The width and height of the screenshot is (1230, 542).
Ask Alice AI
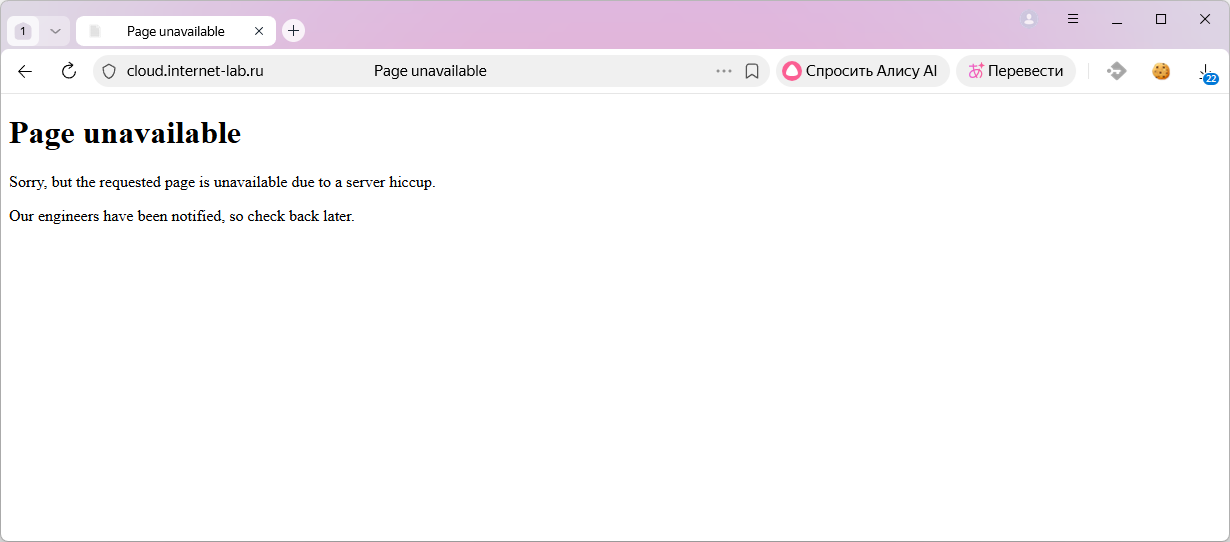click(x=862, y=71)
